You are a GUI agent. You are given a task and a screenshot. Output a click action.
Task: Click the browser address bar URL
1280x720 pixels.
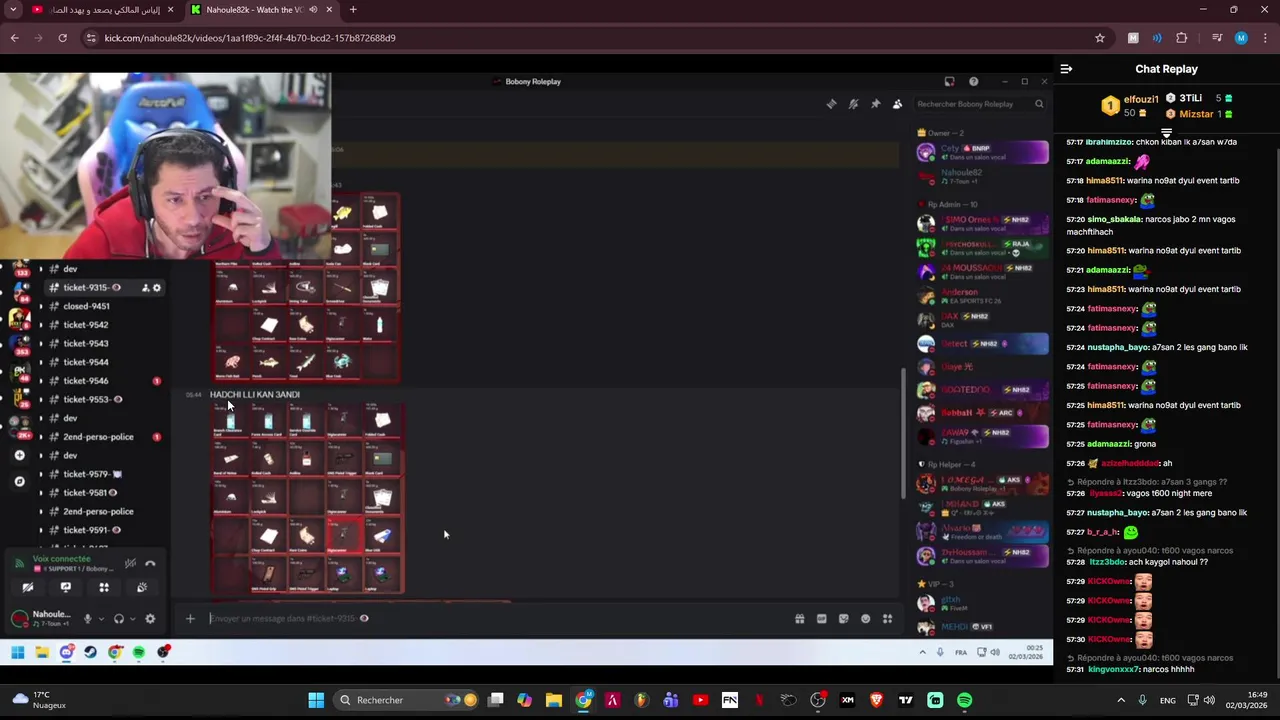[x=250, y=38]
